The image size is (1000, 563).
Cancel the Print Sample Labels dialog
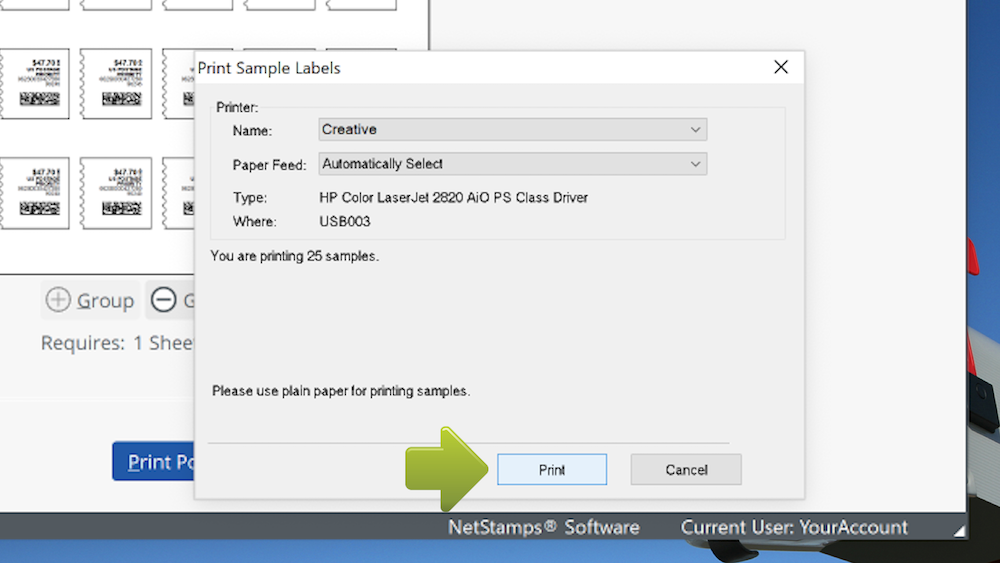(x=686, y=470)
